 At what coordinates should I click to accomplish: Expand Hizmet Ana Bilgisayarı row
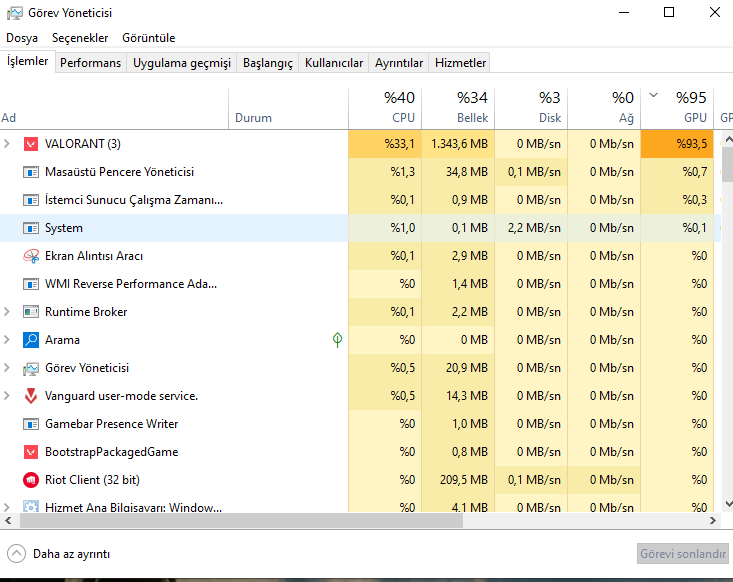pyautogui.click(x=7, y=507)
